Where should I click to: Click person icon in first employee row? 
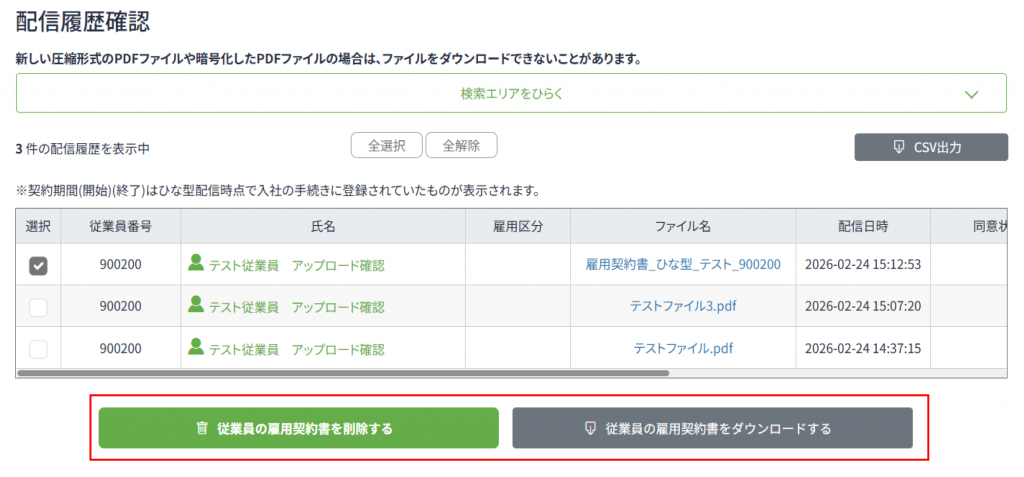point(196,263)
